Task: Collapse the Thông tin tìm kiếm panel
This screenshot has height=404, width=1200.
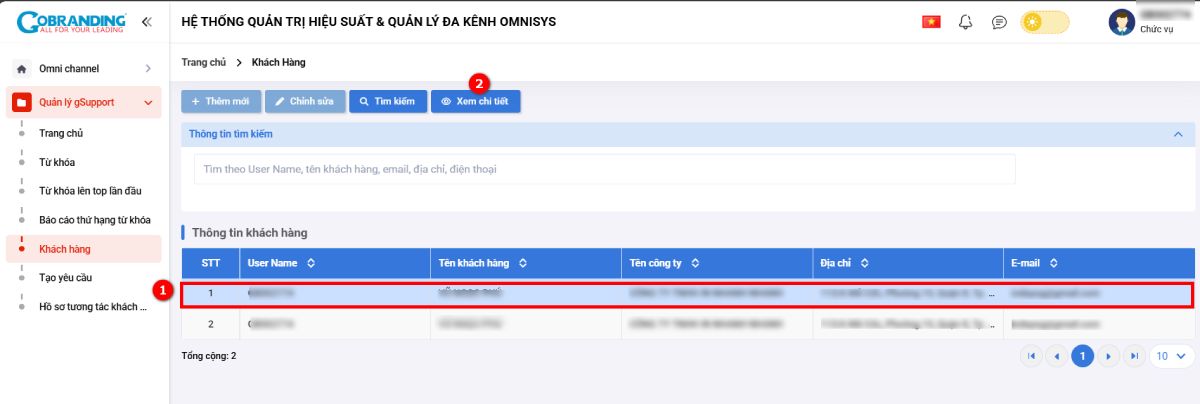Action: [1178, 134]
